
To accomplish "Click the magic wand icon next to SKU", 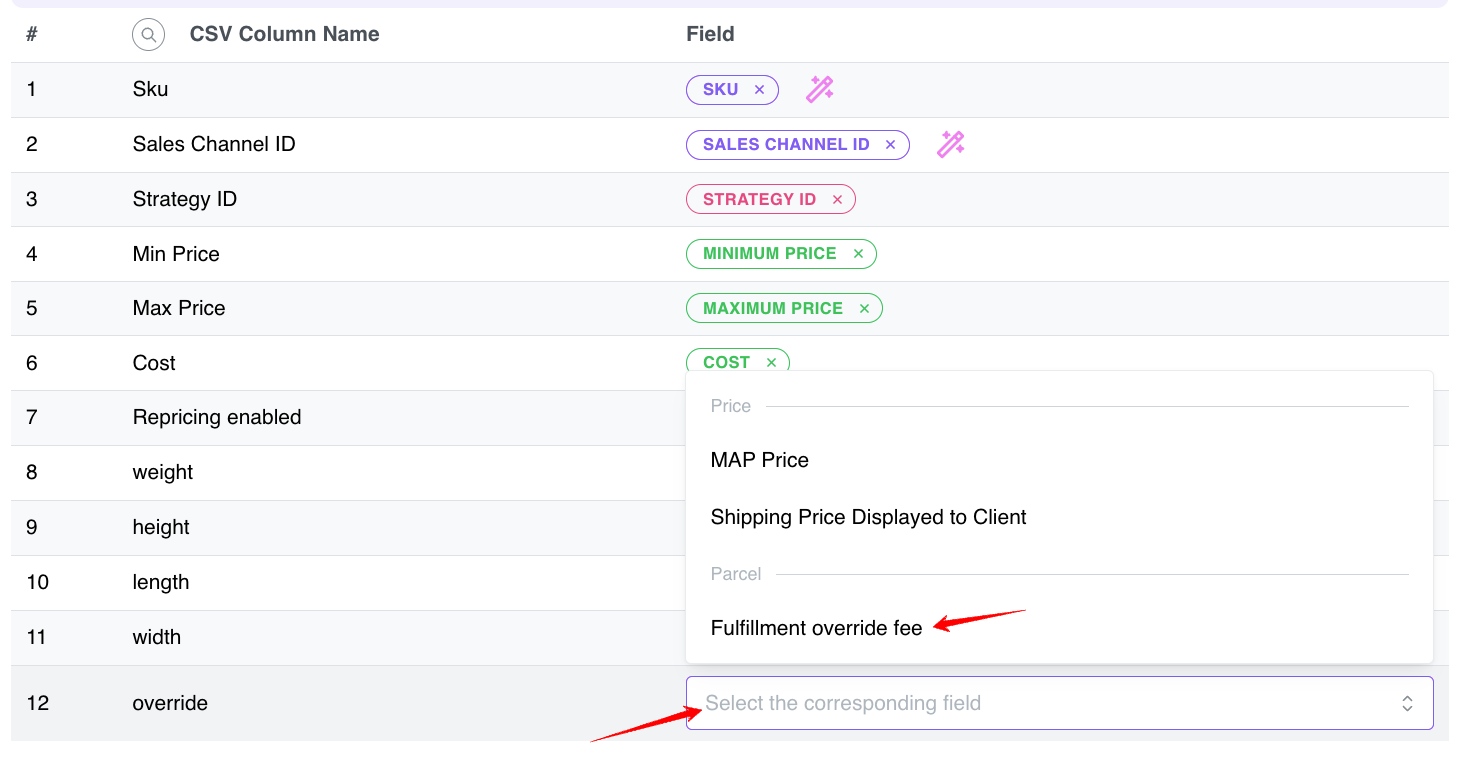I will pyautogui.click(x=820, y=89).
